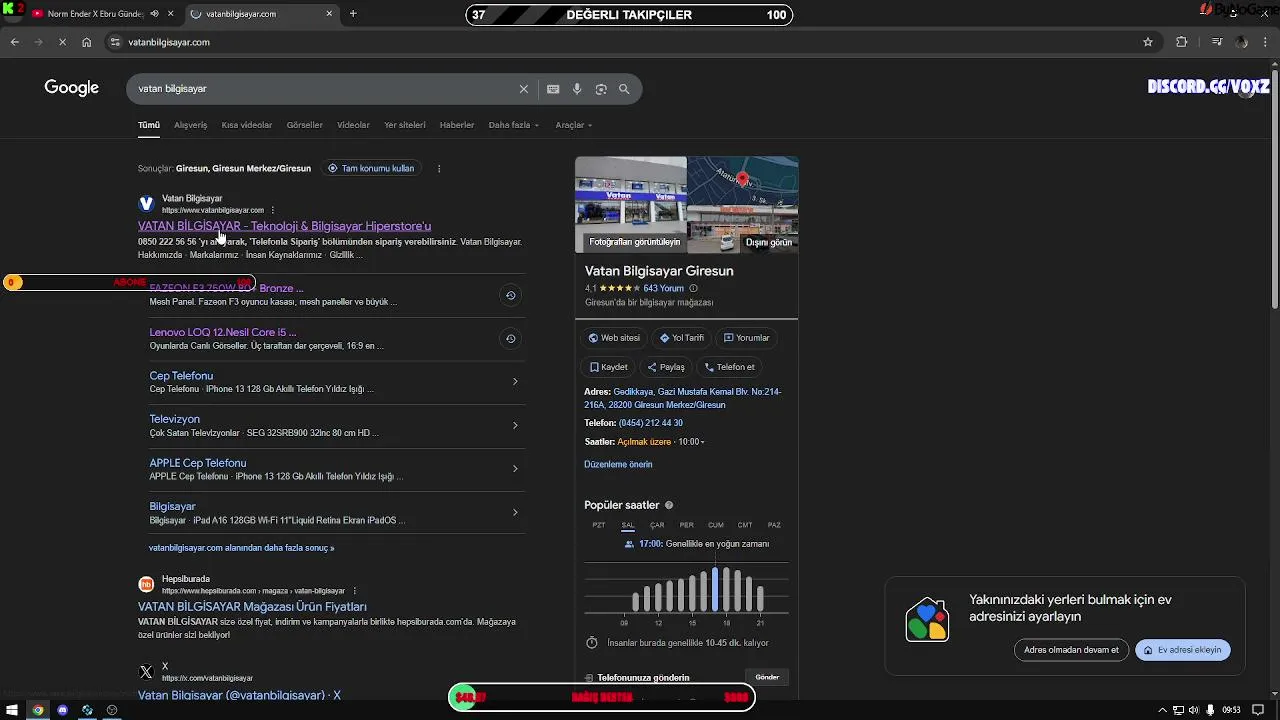1280x720 pixels.
Task: Expand the Daha fazla dropdown
Action: (x=513, y=125)
